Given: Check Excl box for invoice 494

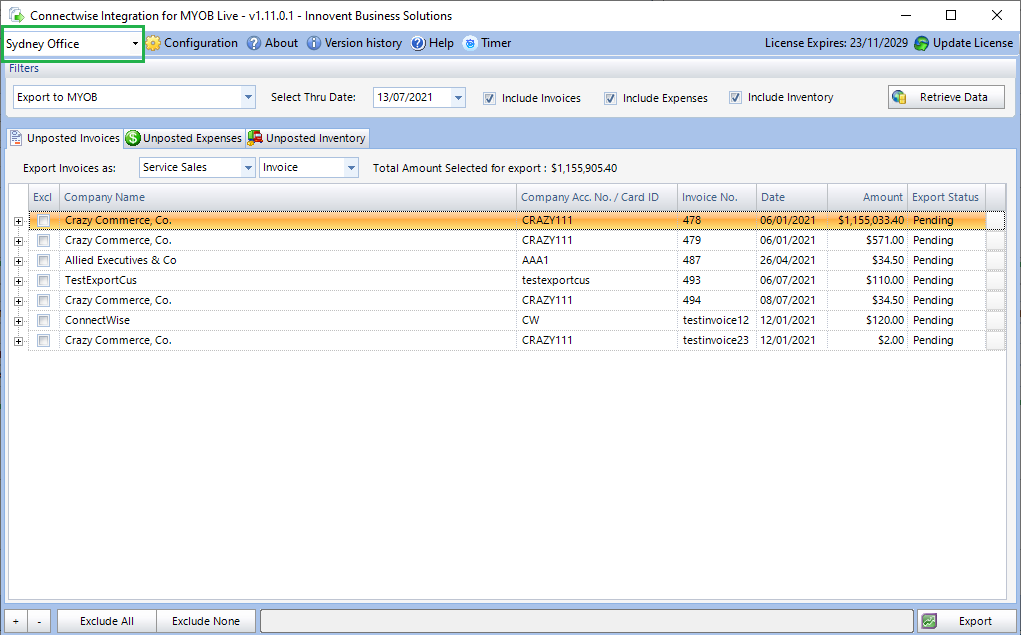Looking at the screenshot, I should 44,301.
